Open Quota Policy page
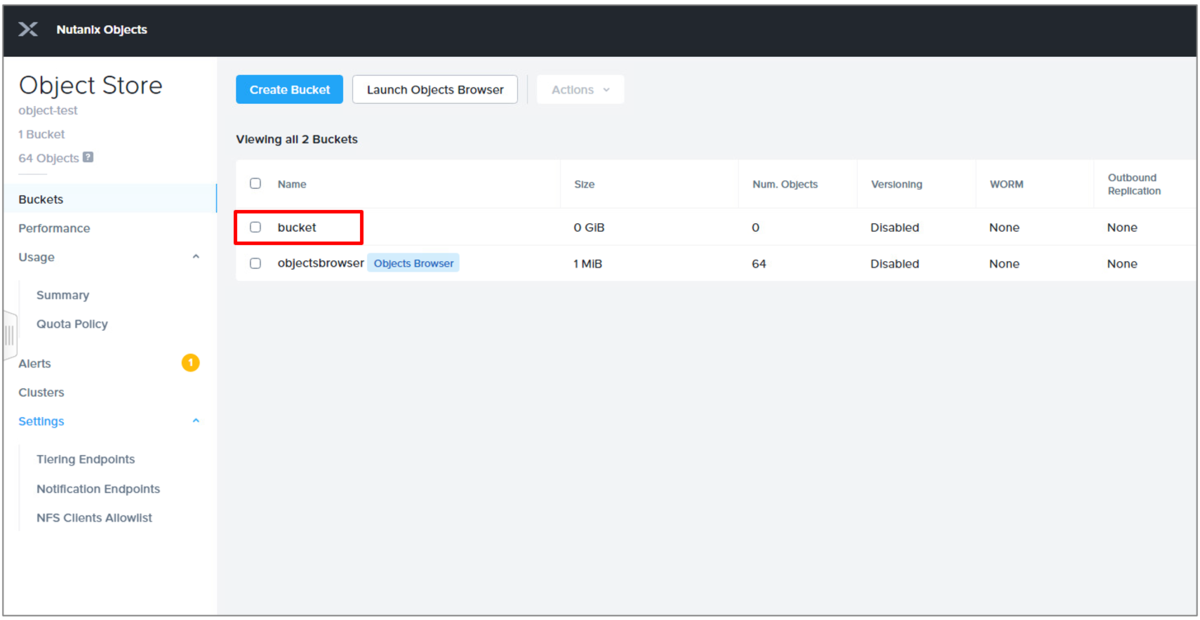The height and width of the screenshot is (620, 1200). point(72,324)
